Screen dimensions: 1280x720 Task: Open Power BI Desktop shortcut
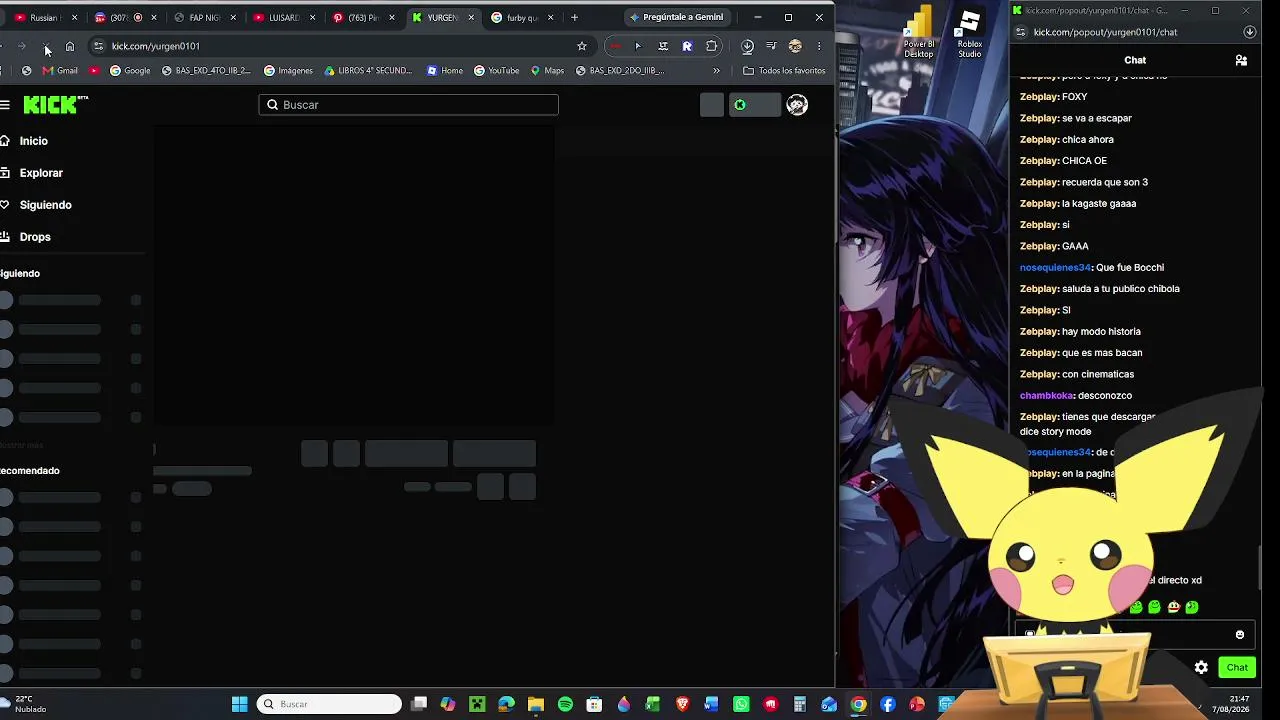pos(919,33)
